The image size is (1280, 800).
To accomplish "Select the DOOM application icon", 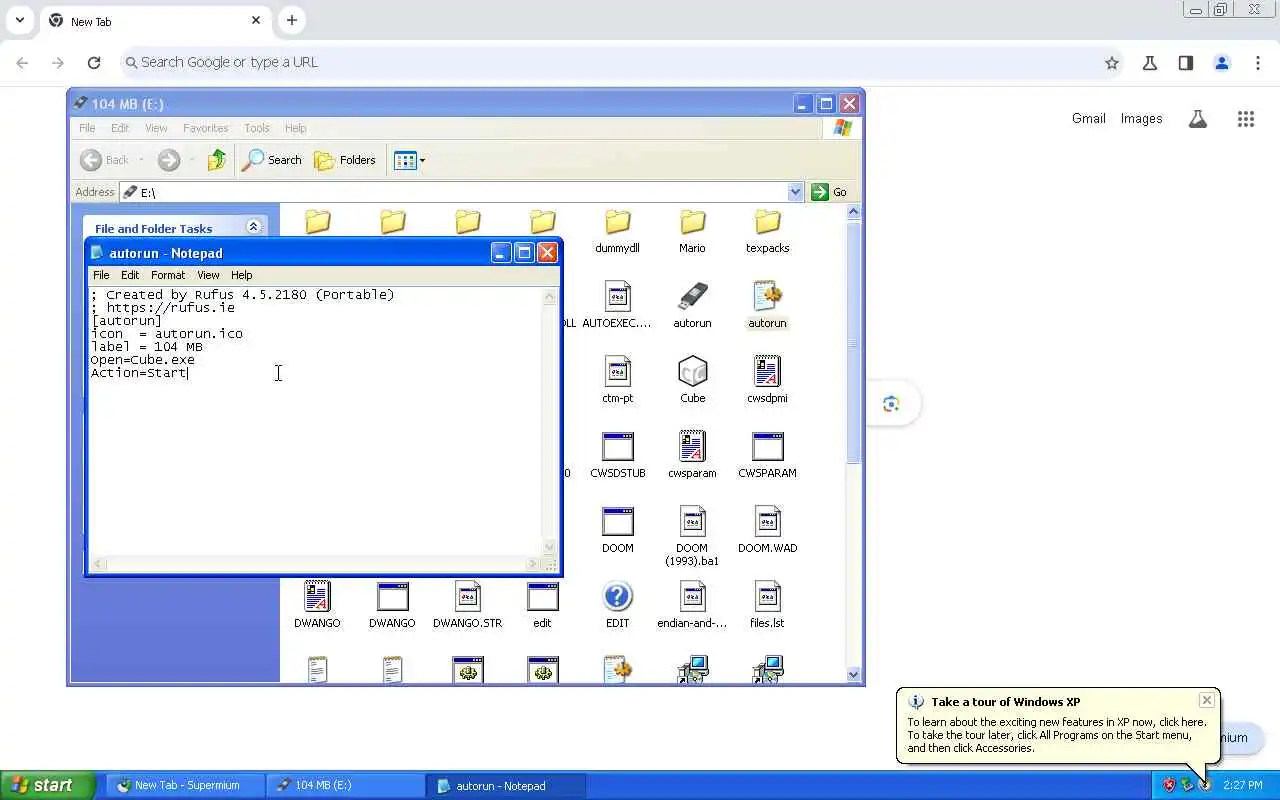I will tap(617, 530).
